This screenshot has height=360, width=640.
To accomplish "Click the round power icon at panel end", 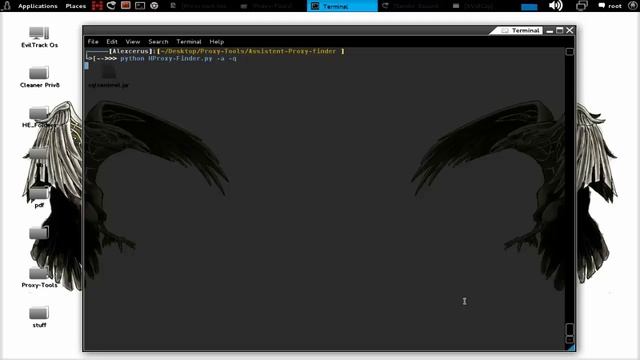I will click(x=632, y=5).
